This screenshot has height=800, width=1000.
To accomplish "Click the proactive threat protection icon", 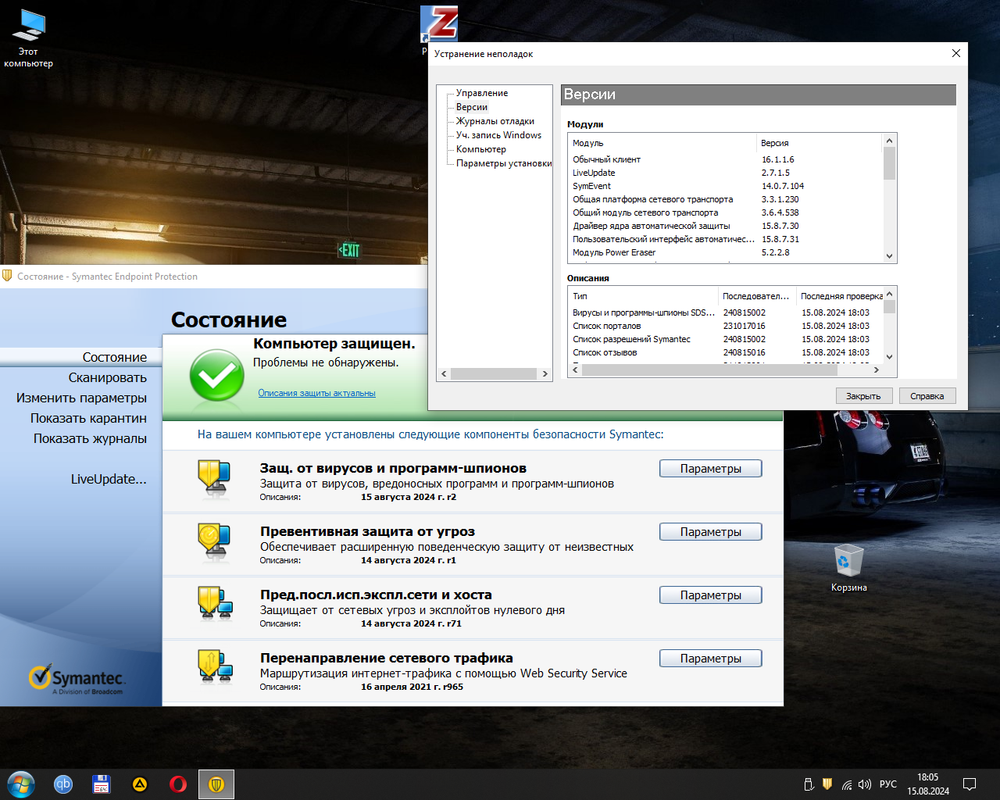I will [x=214, y=542].
